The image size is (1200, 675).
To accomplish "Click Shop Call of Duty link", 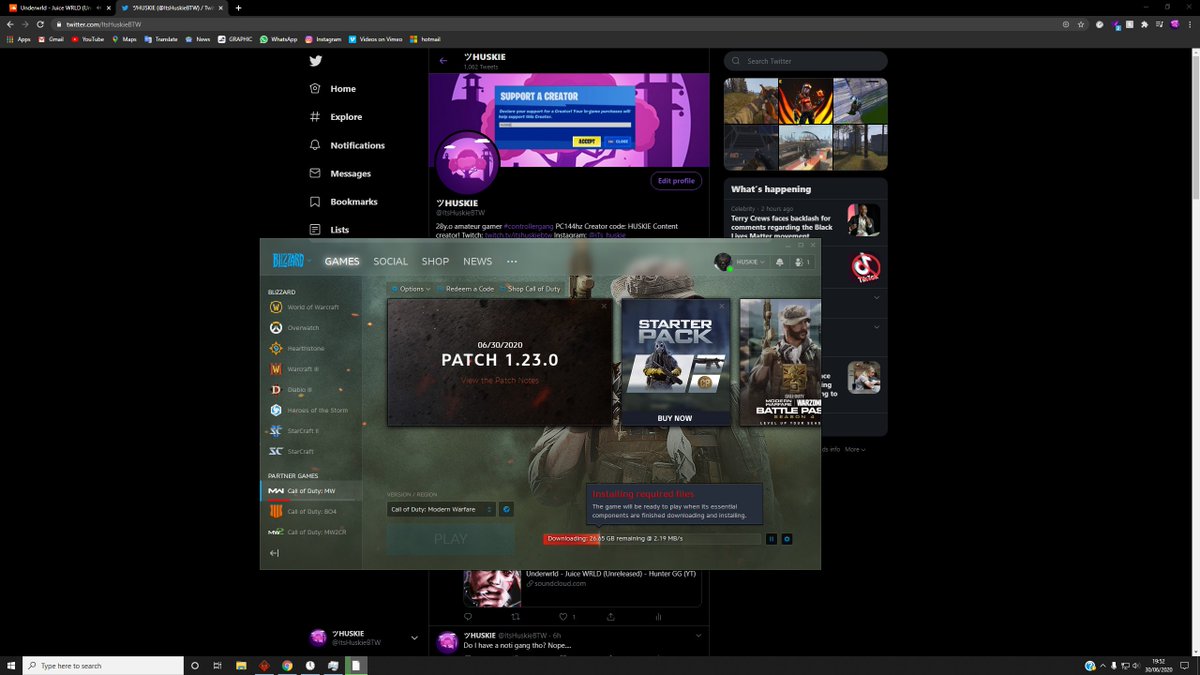I will (x=531, y=289).
